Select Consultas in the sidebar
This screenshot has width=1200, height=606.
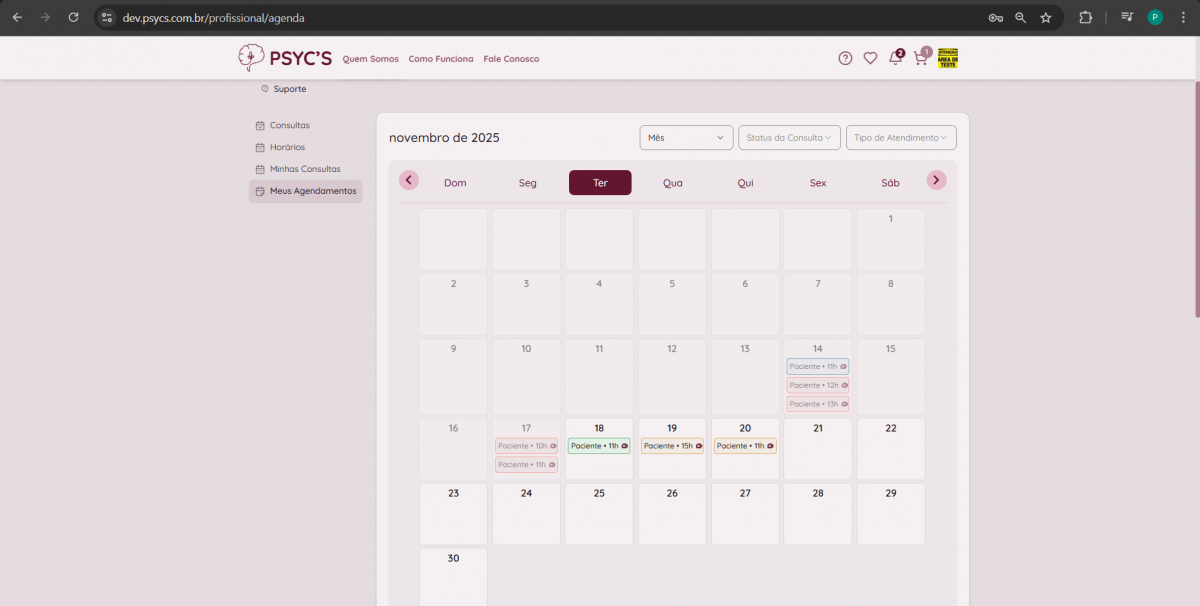(x=289, y=125)
